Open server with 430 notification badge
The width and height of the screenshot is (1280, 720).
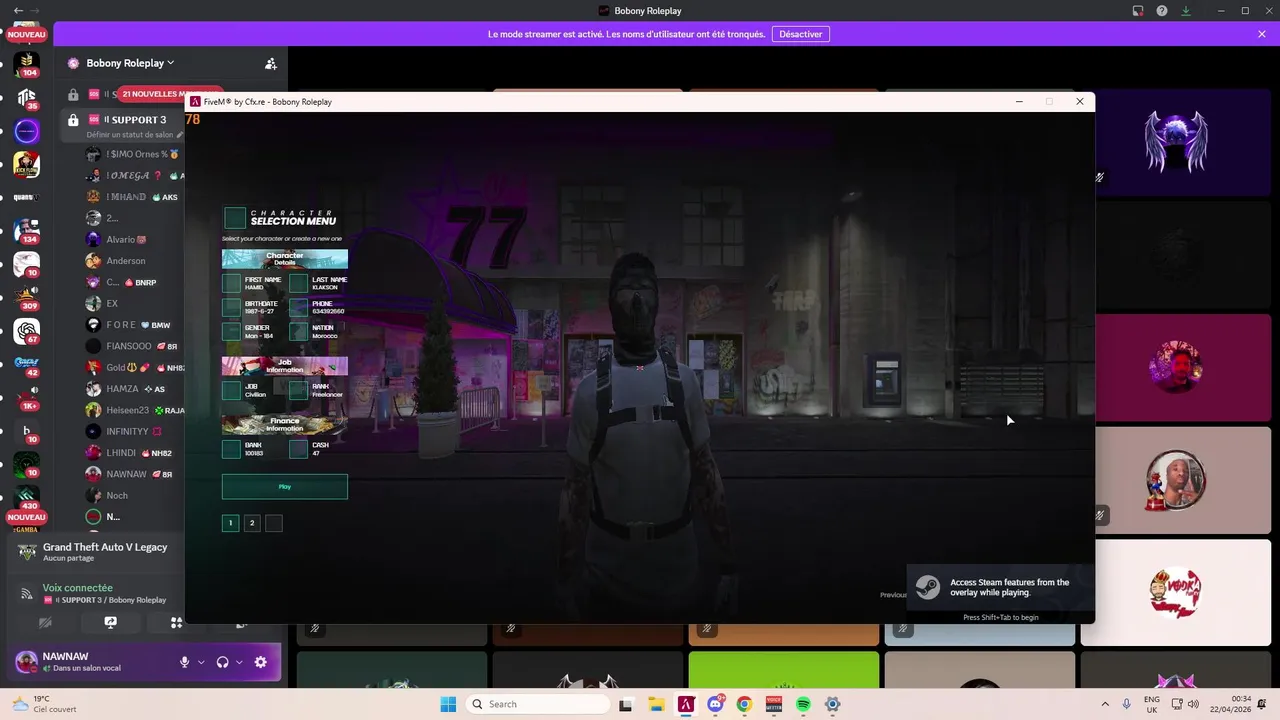tap(27, 498)
